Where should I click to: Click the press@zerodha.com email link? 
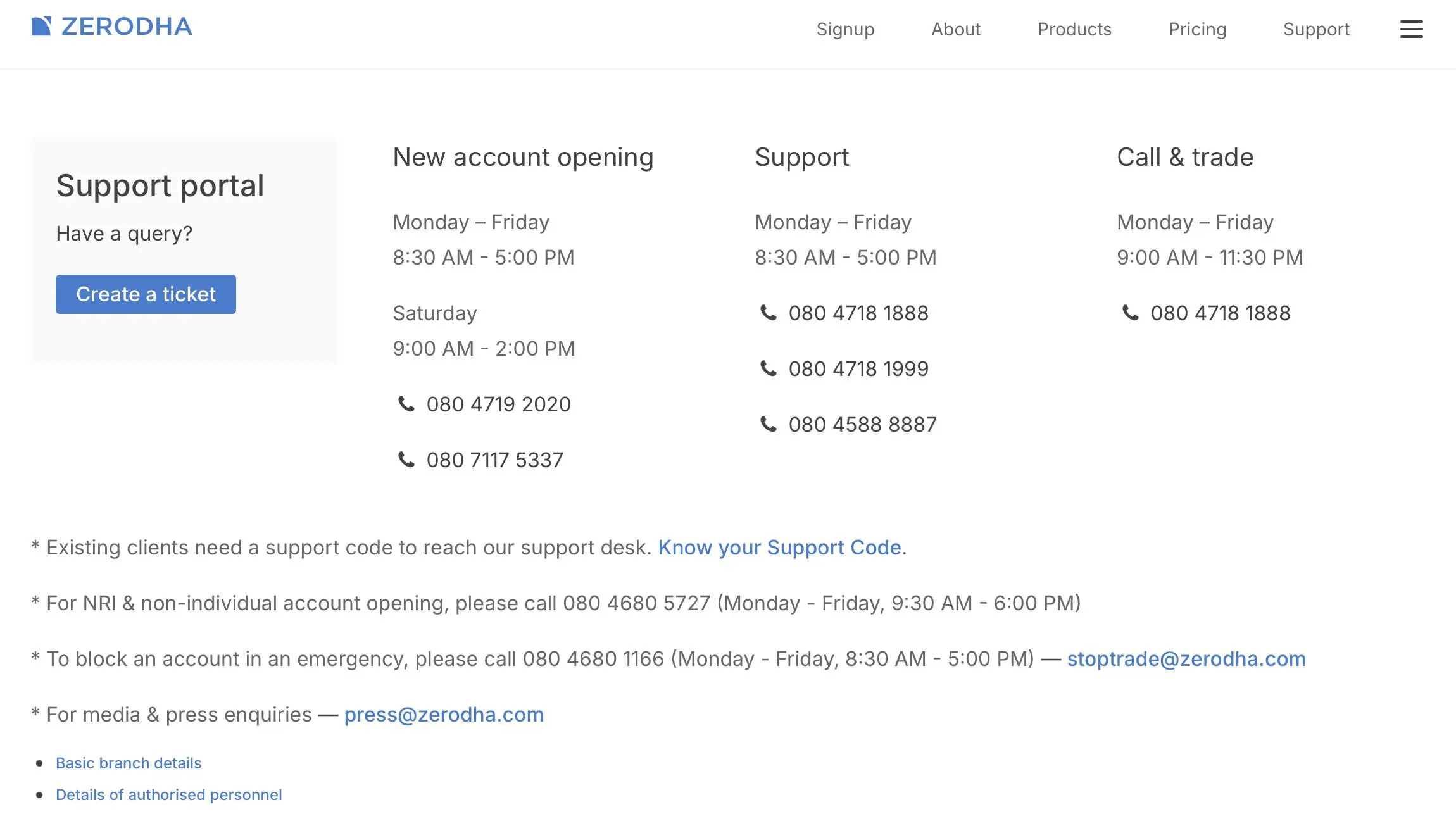click(x=444, y=715)
